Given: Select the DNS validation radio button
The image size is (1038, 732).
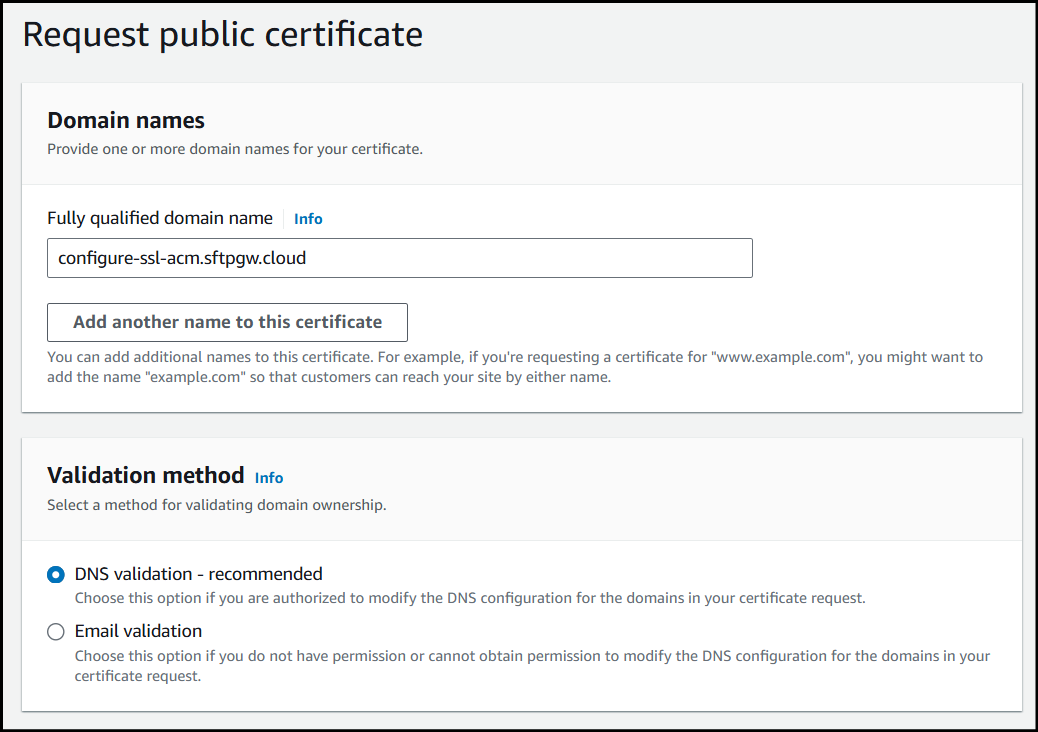Looking at the screenshot, I should (56, 574).
